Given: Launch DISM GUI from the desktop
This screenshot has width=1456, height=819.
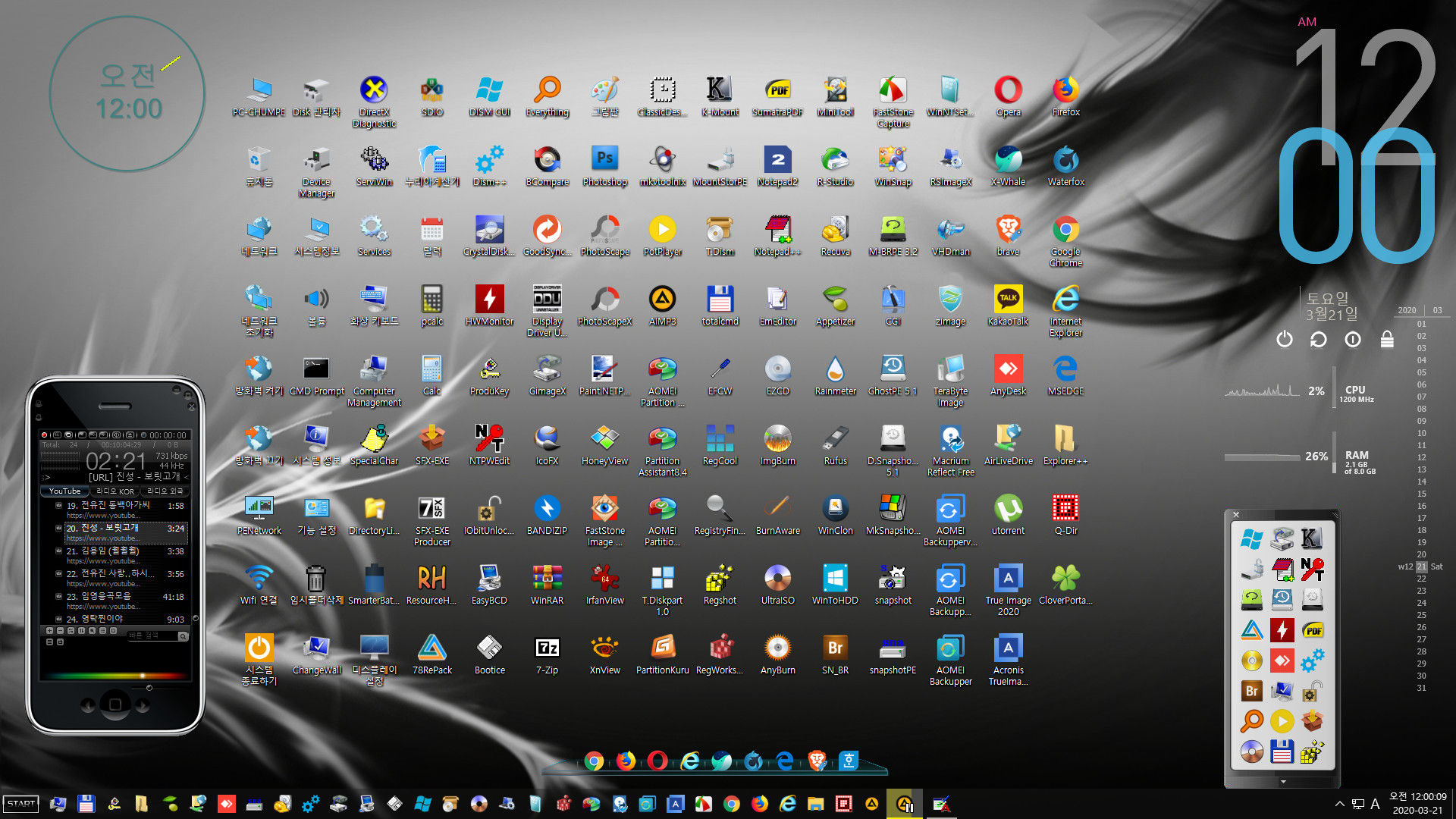Looking at the screenshot, I should (489, 96).
